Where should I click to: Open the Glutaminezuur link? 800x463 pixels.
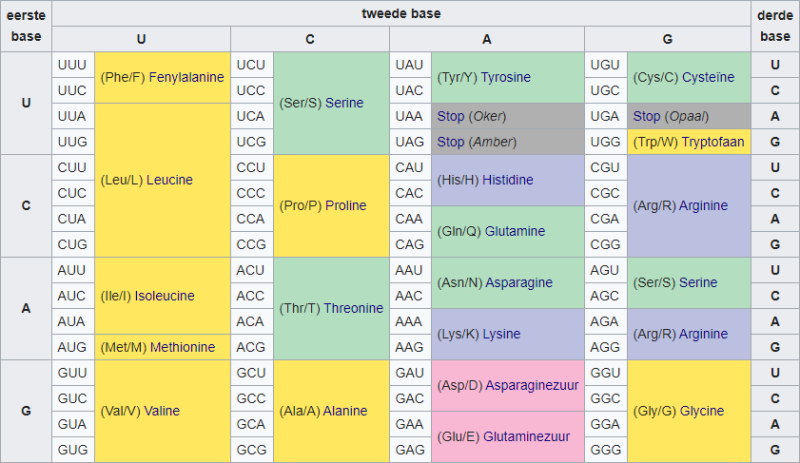(x=533, y=437)
